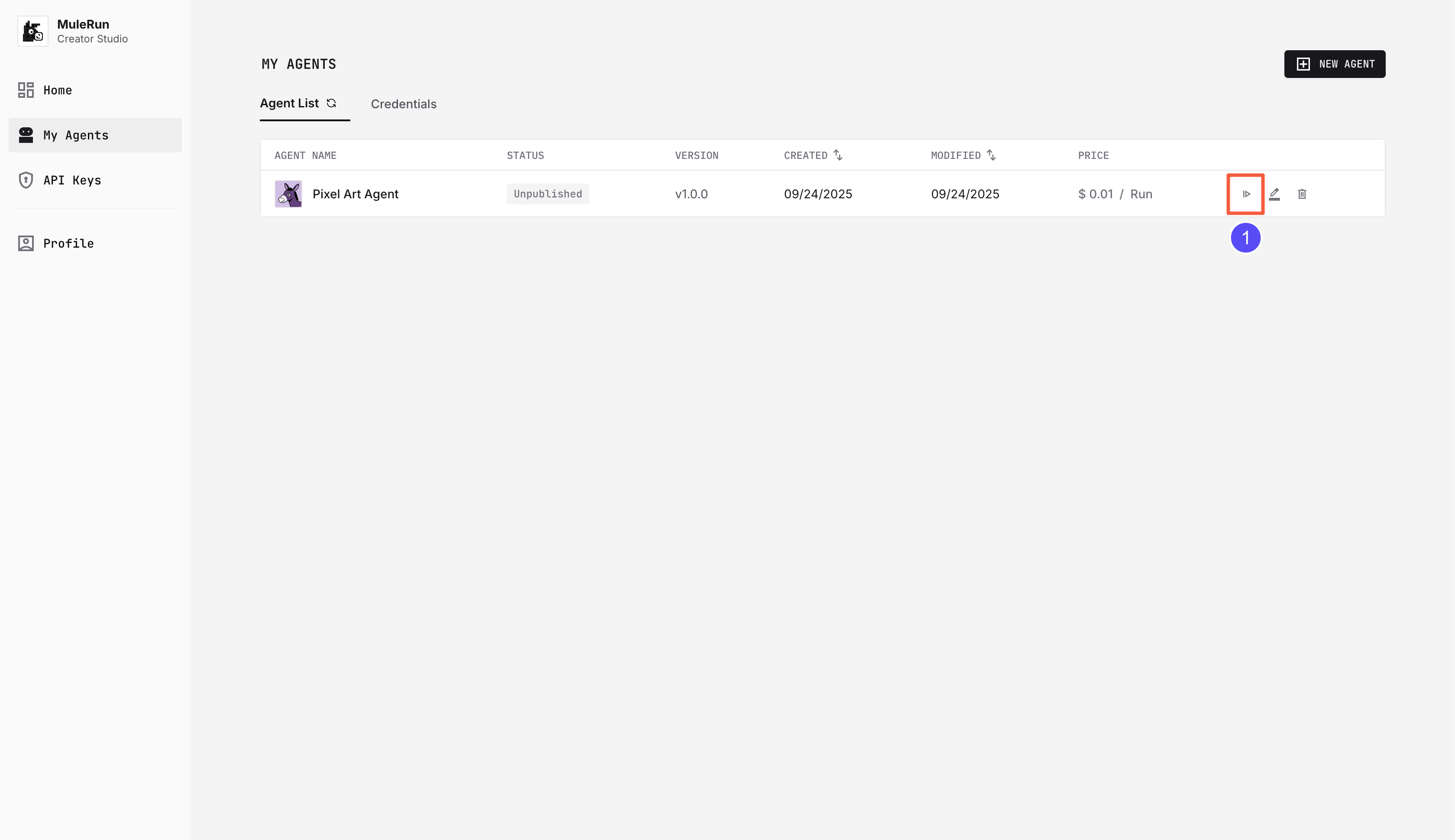Click the My Agents robot icon
The image size is (1455, 840).
pos(26,135)
